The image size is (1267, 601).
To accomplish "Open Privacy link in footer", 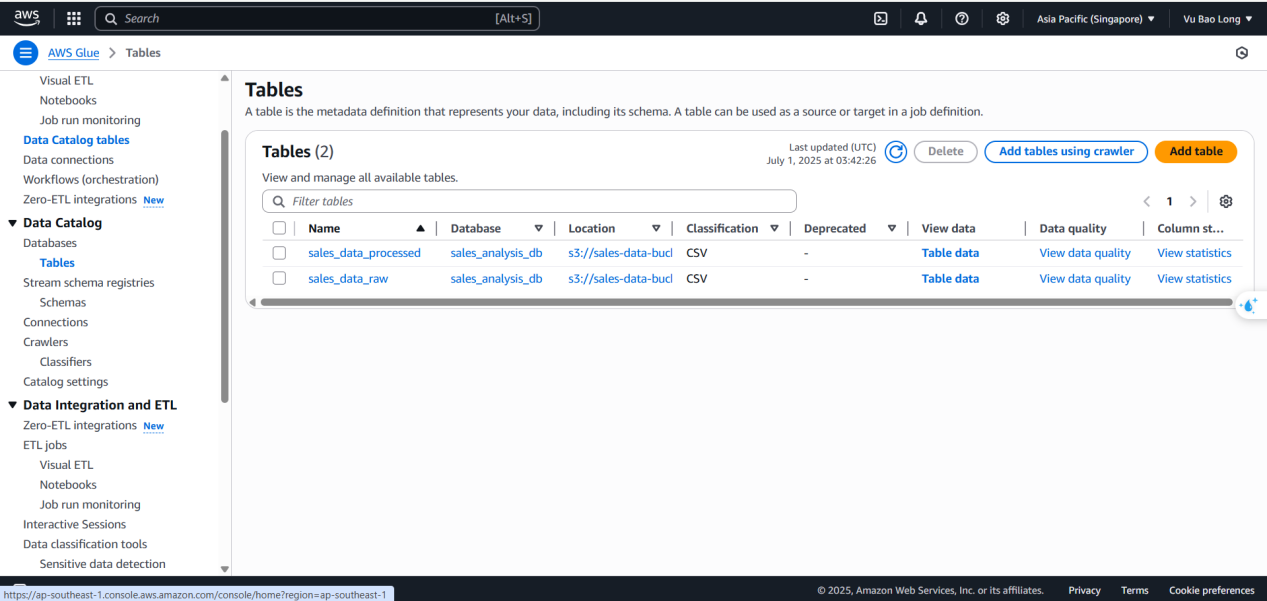I will [1084, 590].
